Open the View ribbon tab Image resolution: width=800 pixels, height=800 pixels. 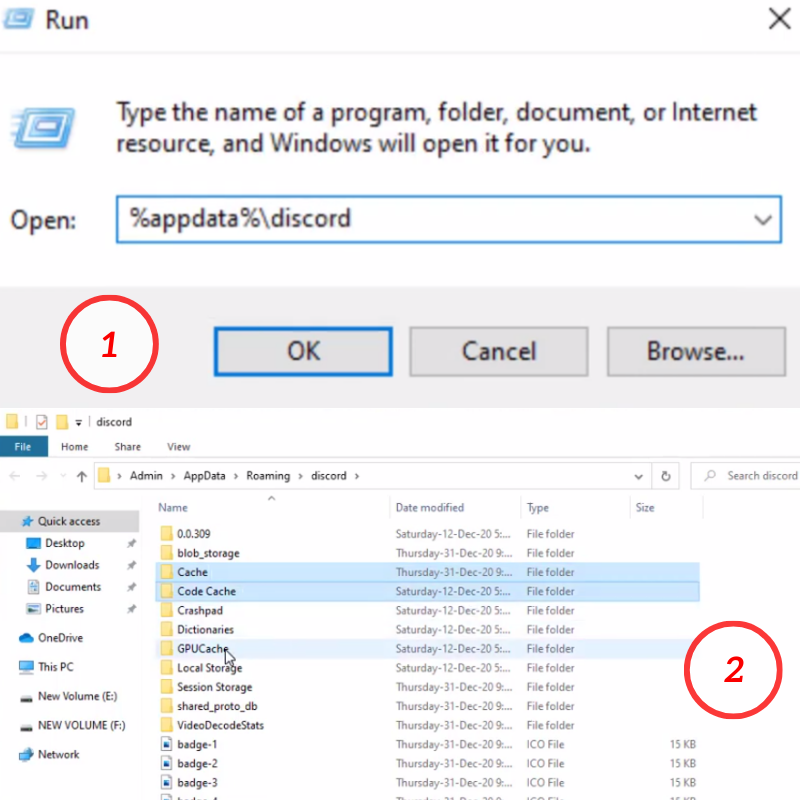(x=179, y=446)
